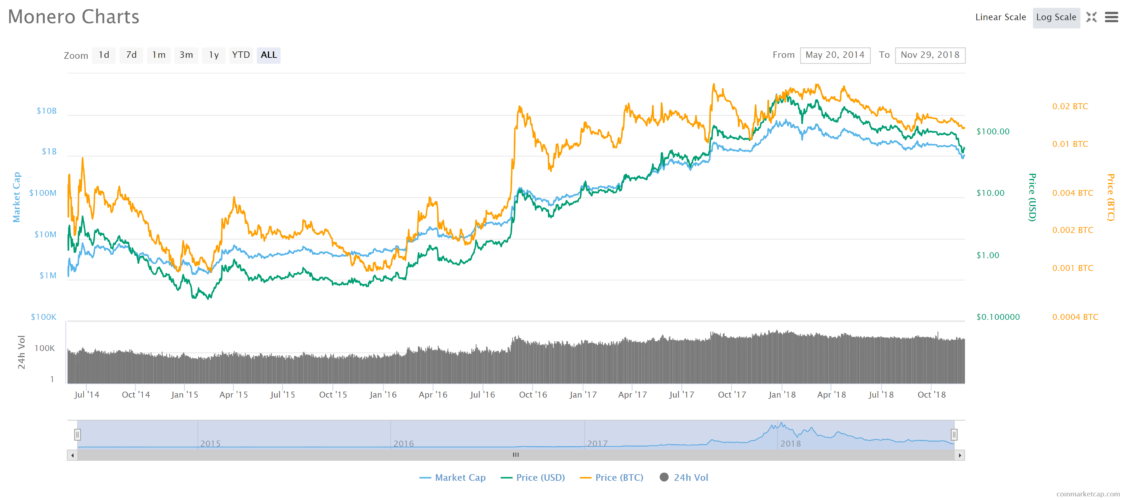Click the $100.00 price axis label
The height and width of the screenshot is (500, 1140).
coord(993,132)
